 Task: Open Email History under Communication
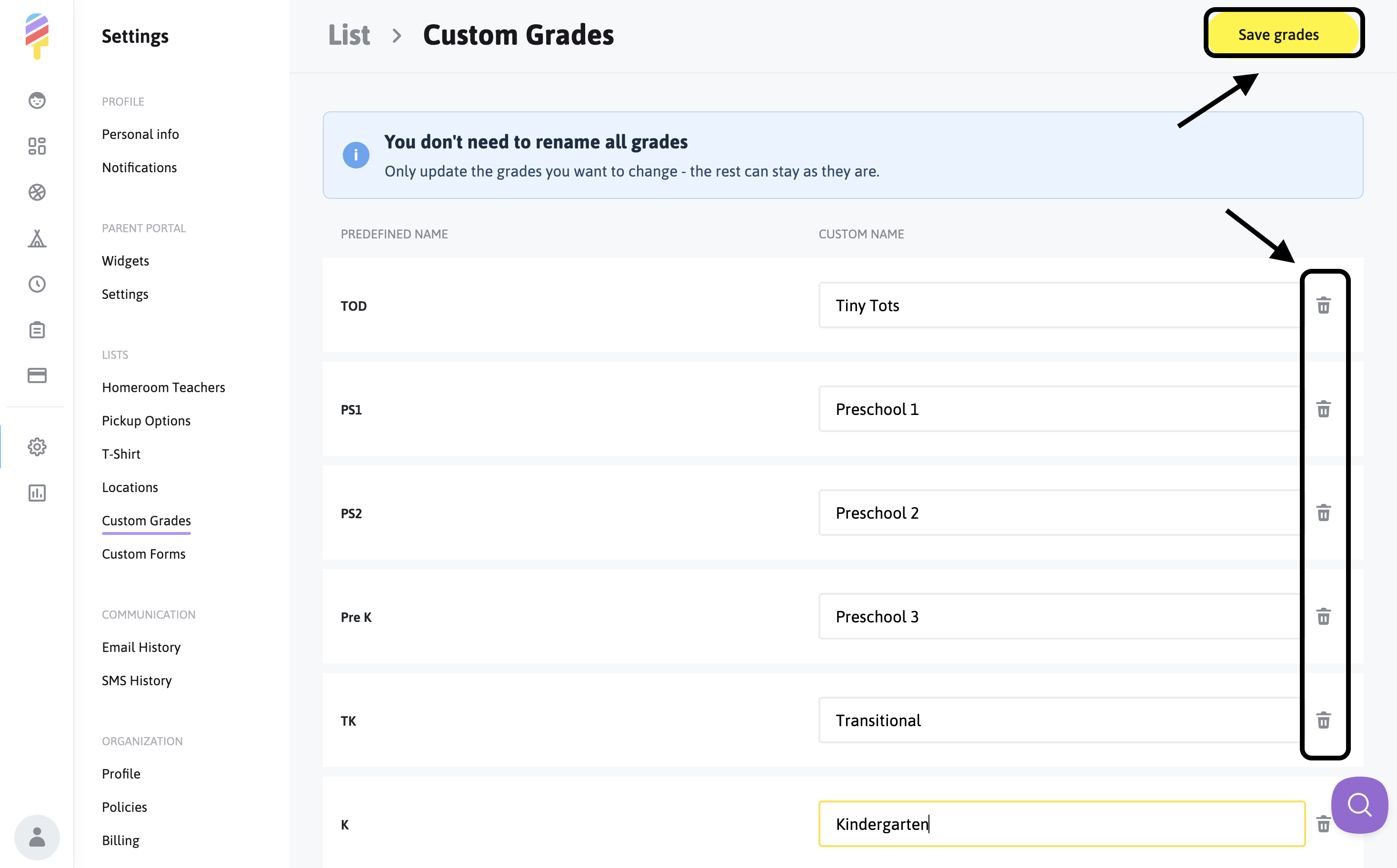(141, 647)
